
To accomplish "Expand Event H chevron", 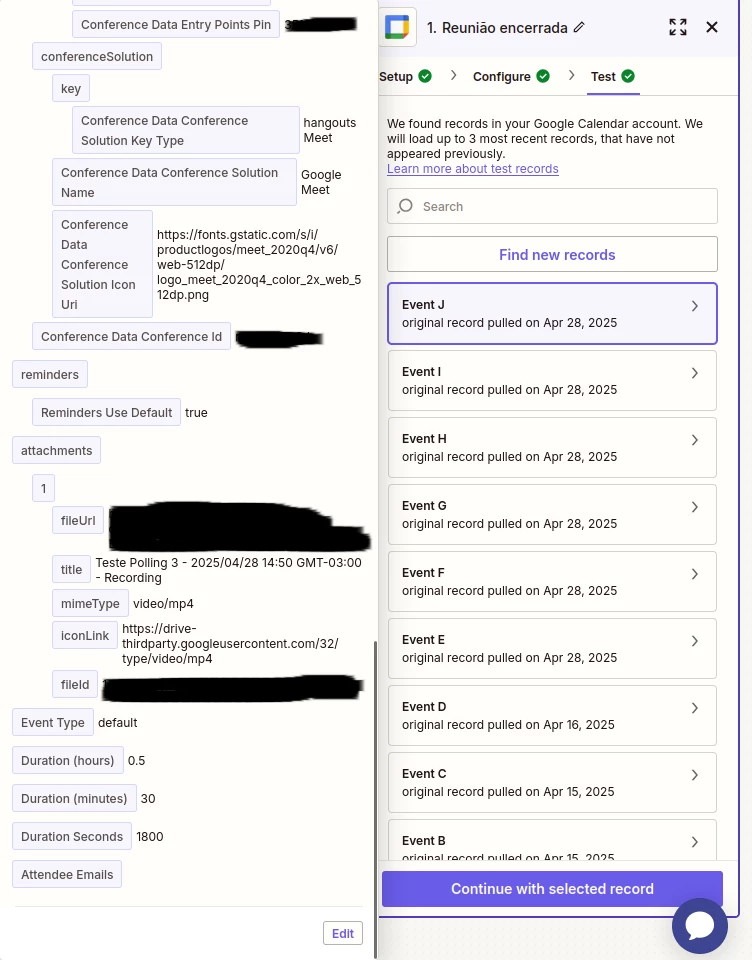I will [694, 440].
